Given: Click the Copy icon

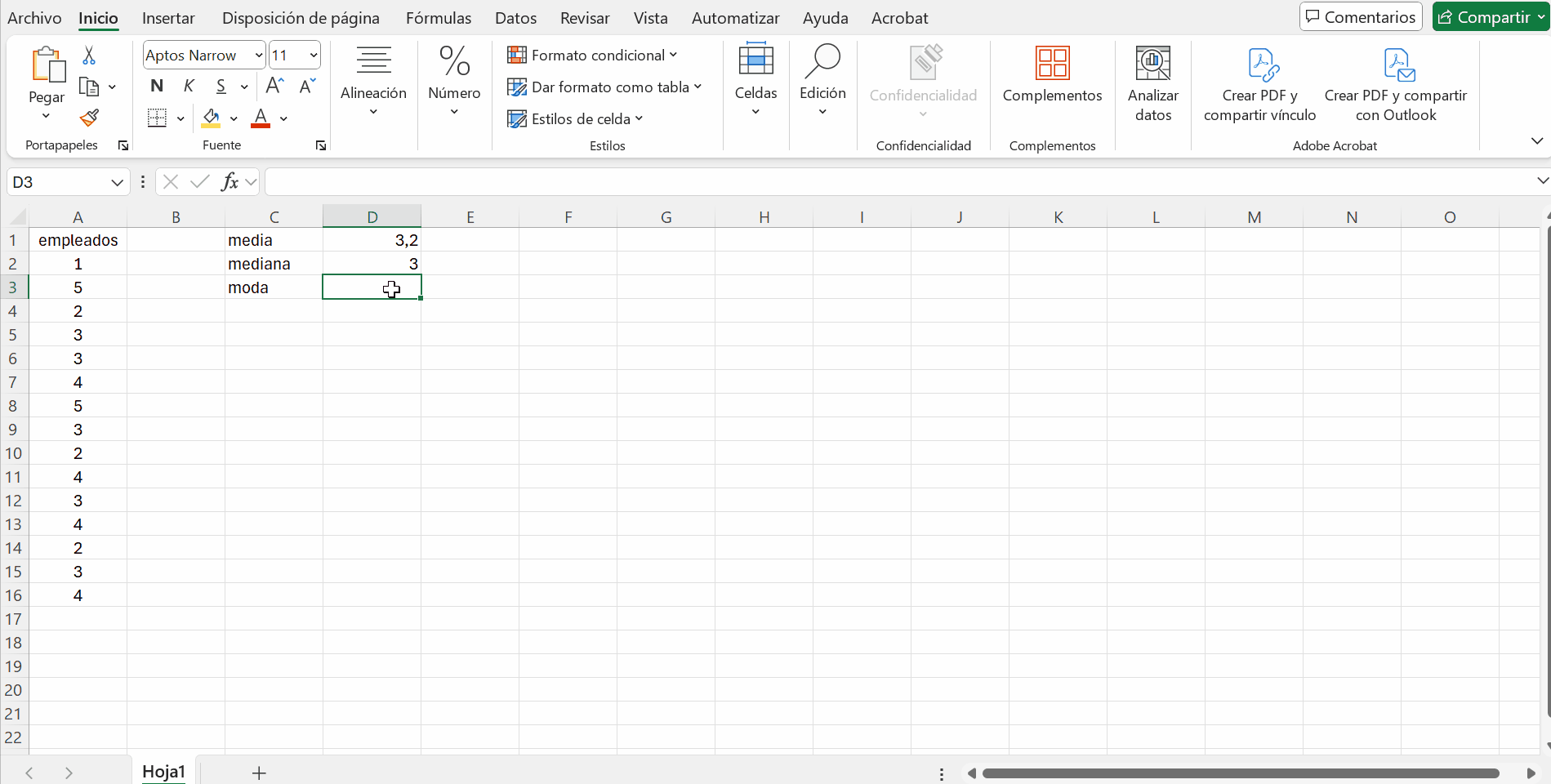Looking at the screenshot, I should 89,87.
